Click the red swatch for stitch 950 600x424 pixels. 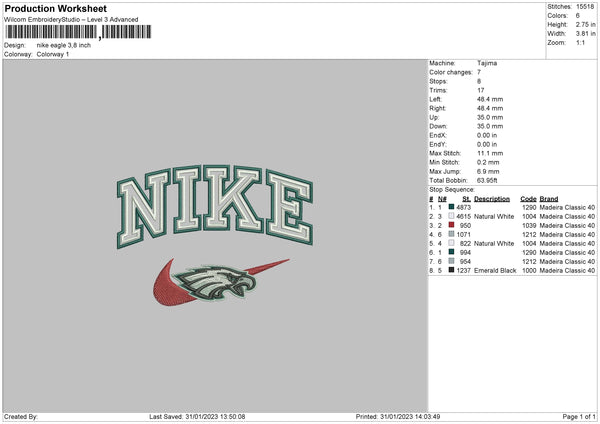pyautogui.click(x=452, y=225)
